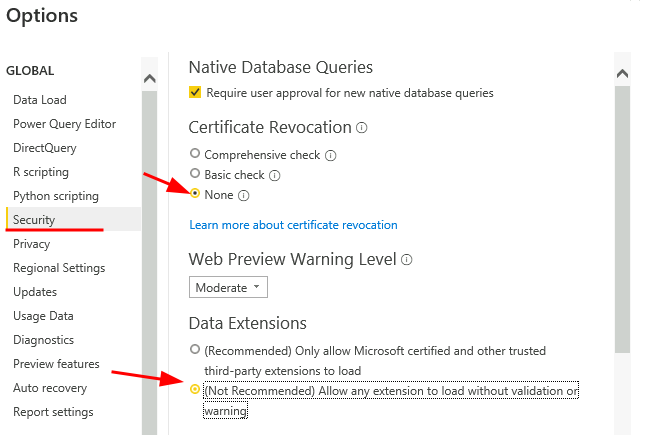651x435 pixels.
Task: Open the Moderate warning level dropdown
Action: (228, 287)
